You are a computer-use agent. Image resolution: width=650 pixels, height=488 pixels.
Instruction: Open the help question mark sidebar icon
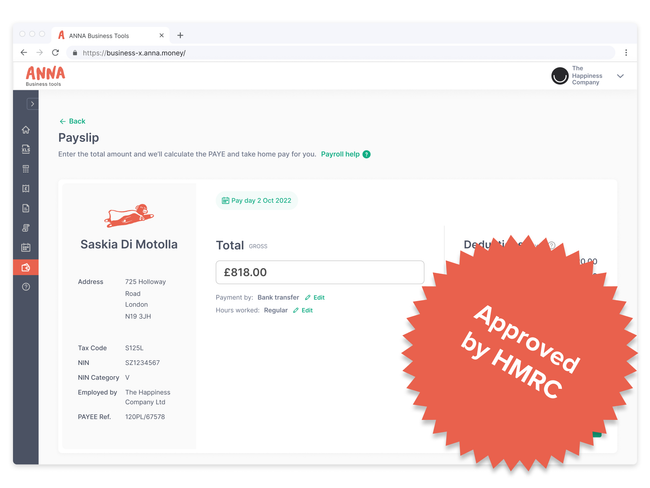tap(26, 287)
